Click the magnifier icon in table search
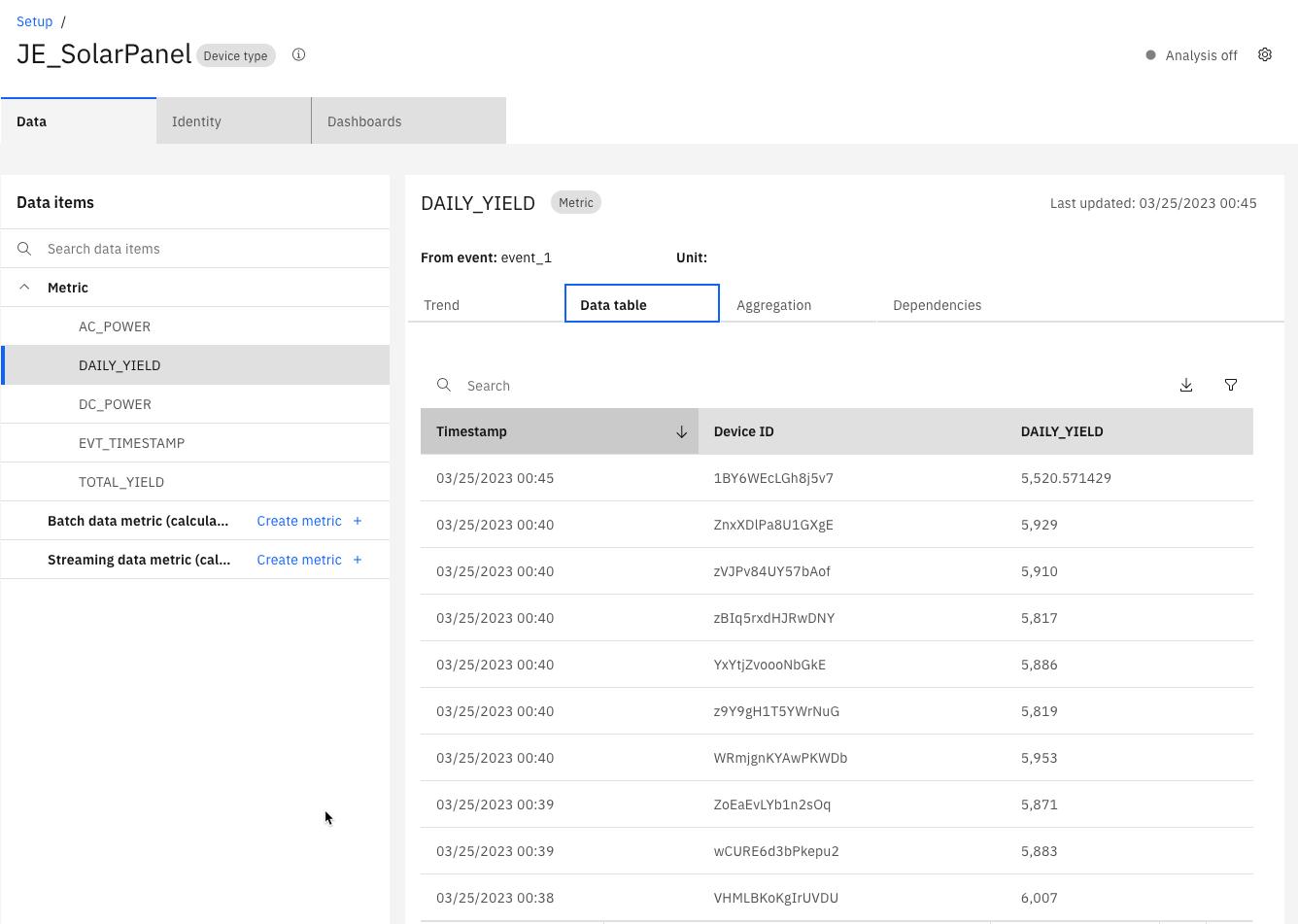The image size is (1298, 924). [444, 385]
